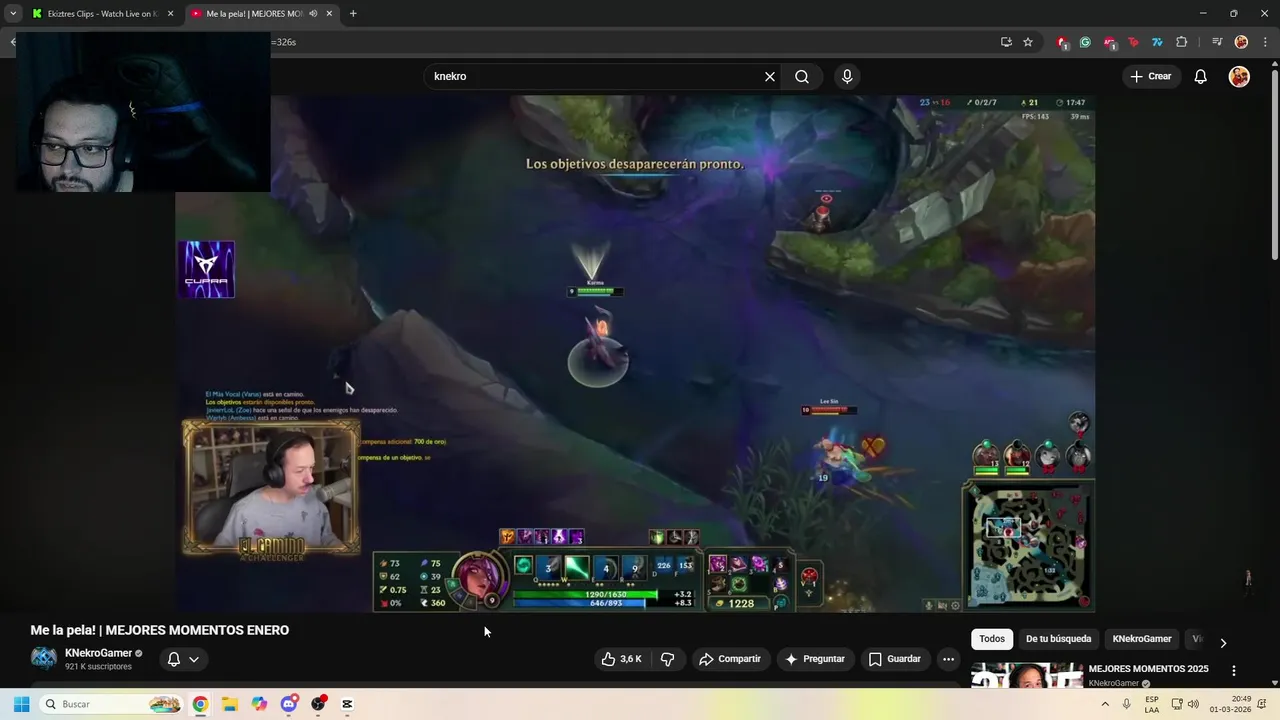Clear the YouTube search box text
Image resolution: width=1280 pixels, height=720 pixels.
coord(770,76)
